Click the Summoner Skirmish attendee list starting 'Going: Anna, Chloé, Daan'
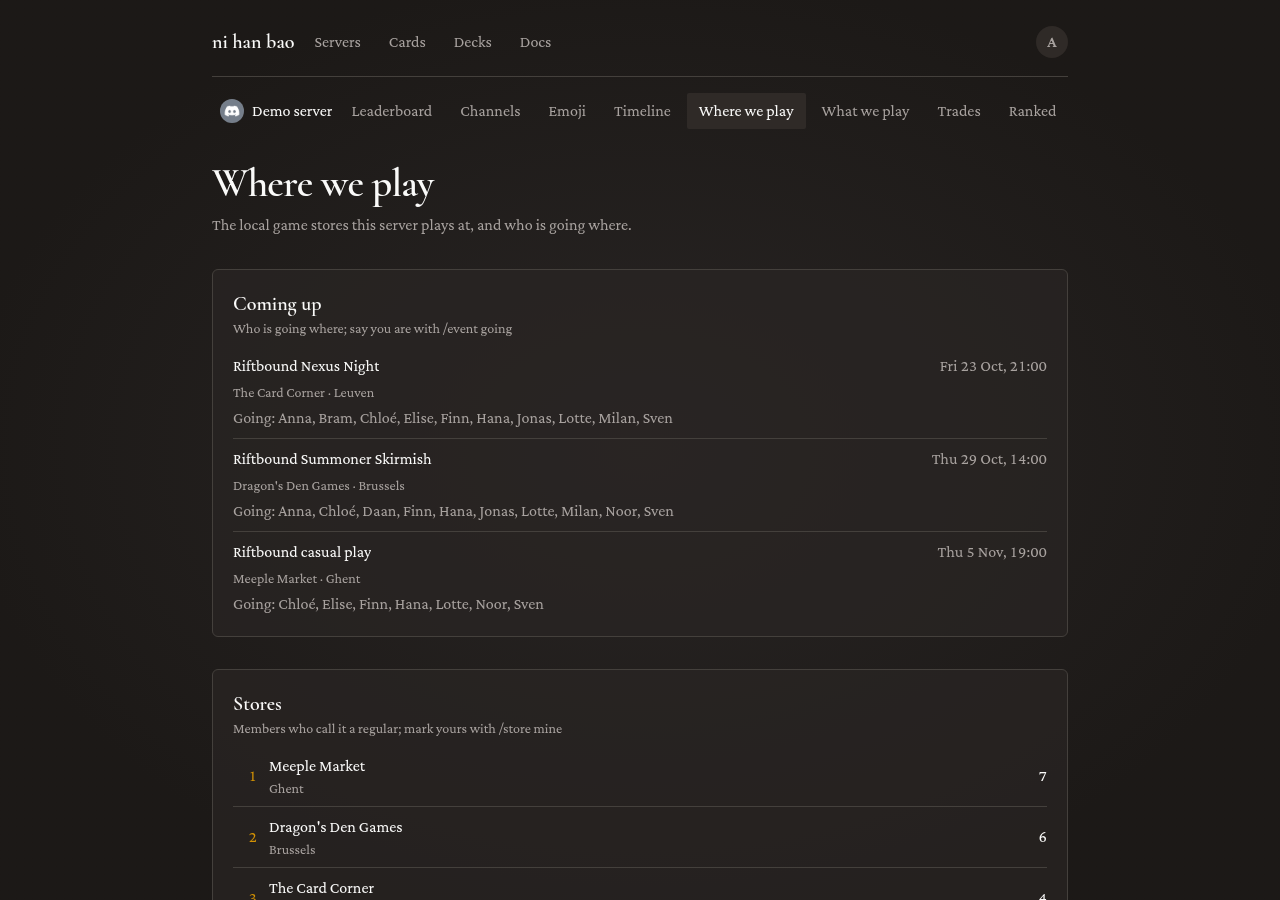 pyautogui.click(x=453, y=511)
